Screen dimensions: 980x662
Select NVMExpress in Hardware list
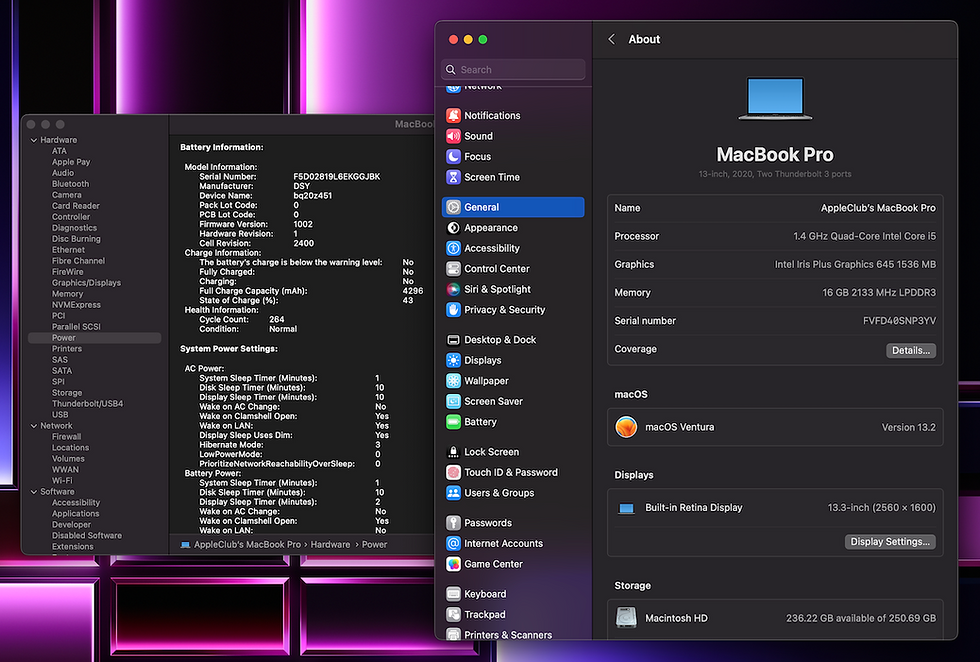[76, 304]
